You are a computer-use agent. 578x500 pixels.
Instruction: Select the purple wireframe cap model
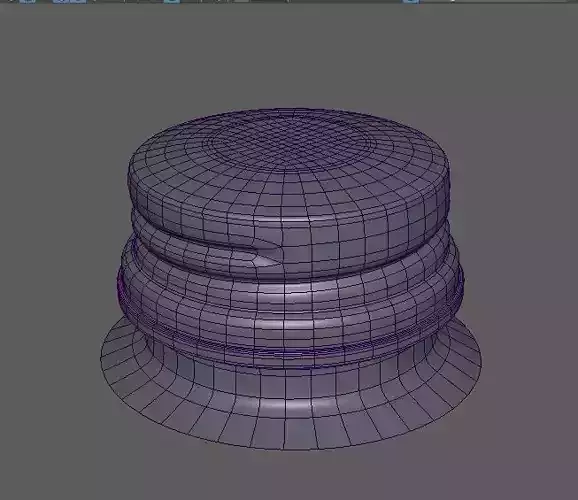(291, 279)
